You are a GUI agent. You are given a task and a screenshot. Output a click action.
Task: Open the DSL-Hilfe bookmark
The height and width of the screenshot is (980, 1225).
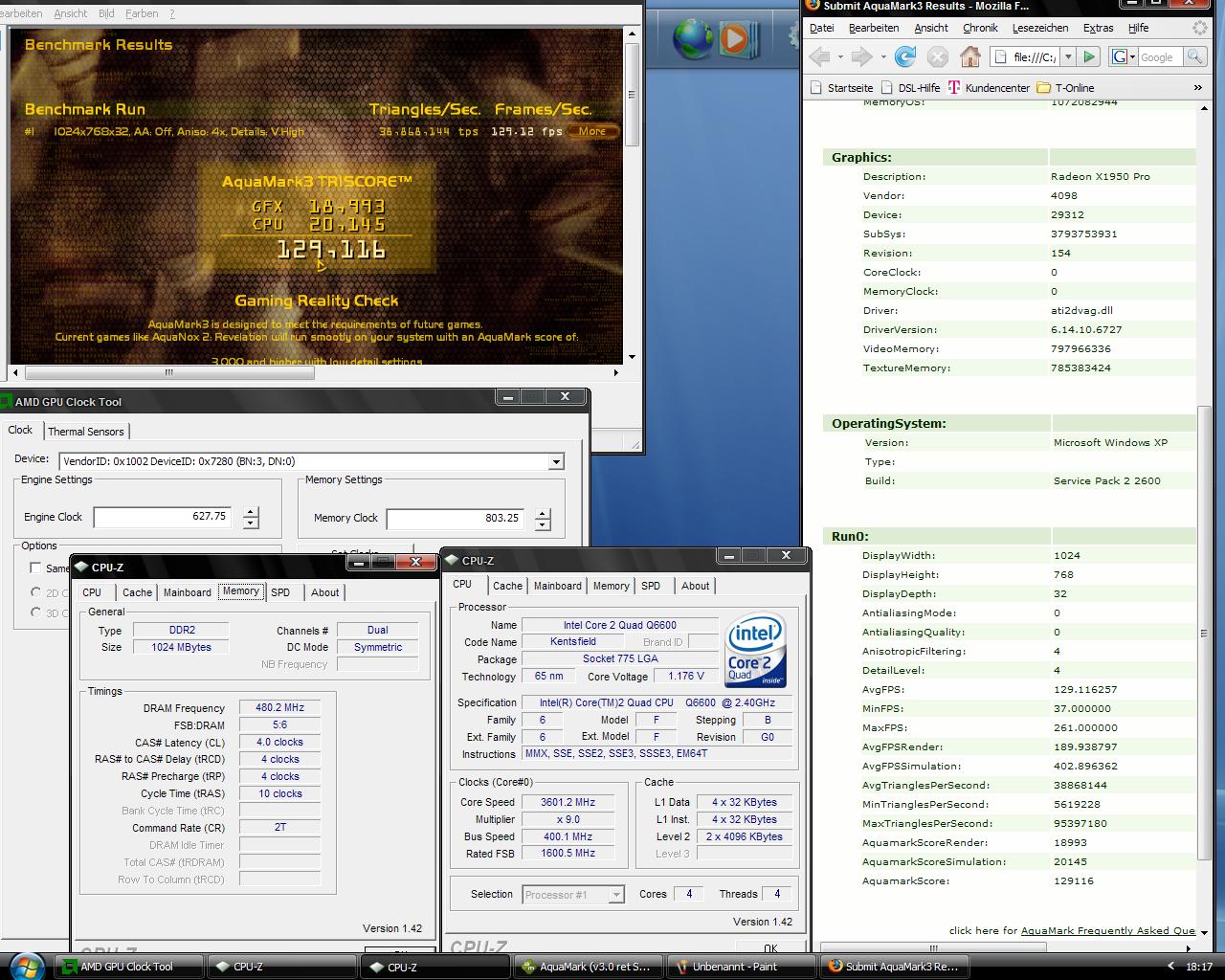click(x=910, y=87)
